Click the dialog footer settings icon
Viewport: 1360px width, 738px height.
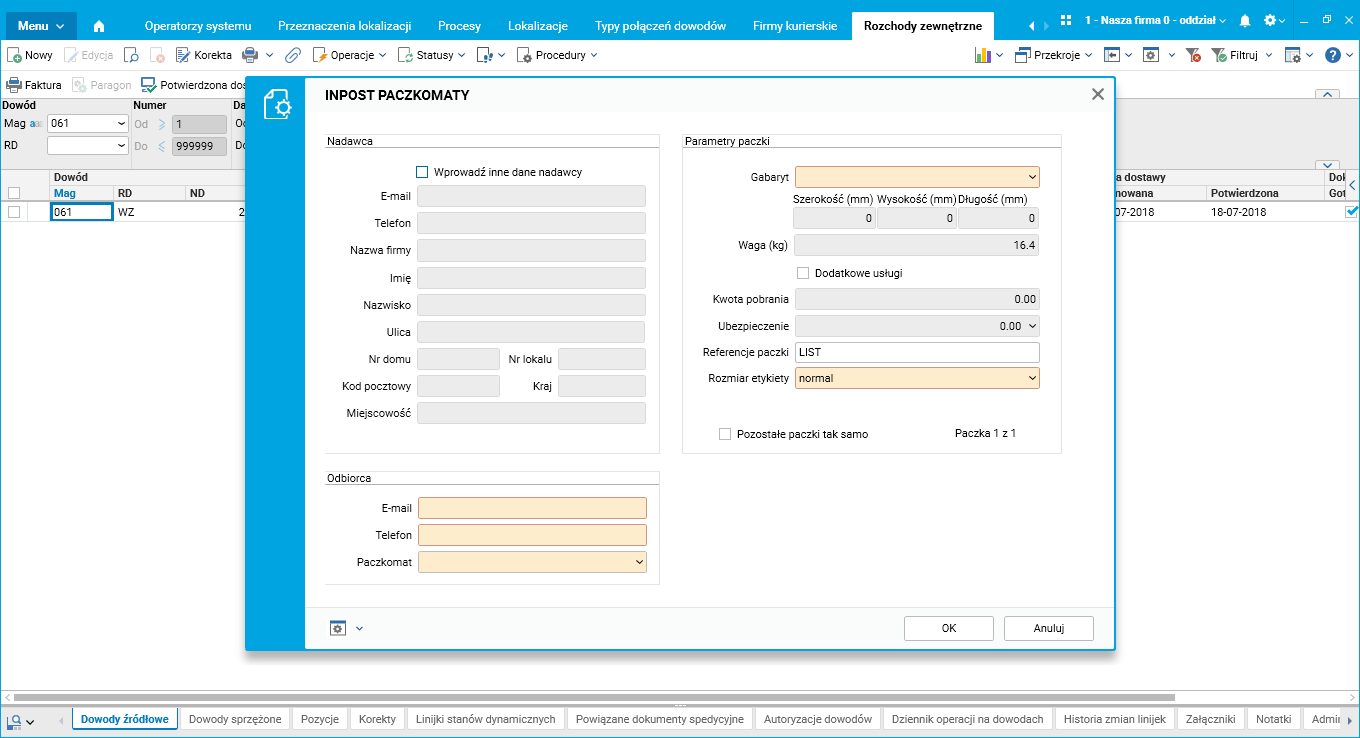click(337, 628)
